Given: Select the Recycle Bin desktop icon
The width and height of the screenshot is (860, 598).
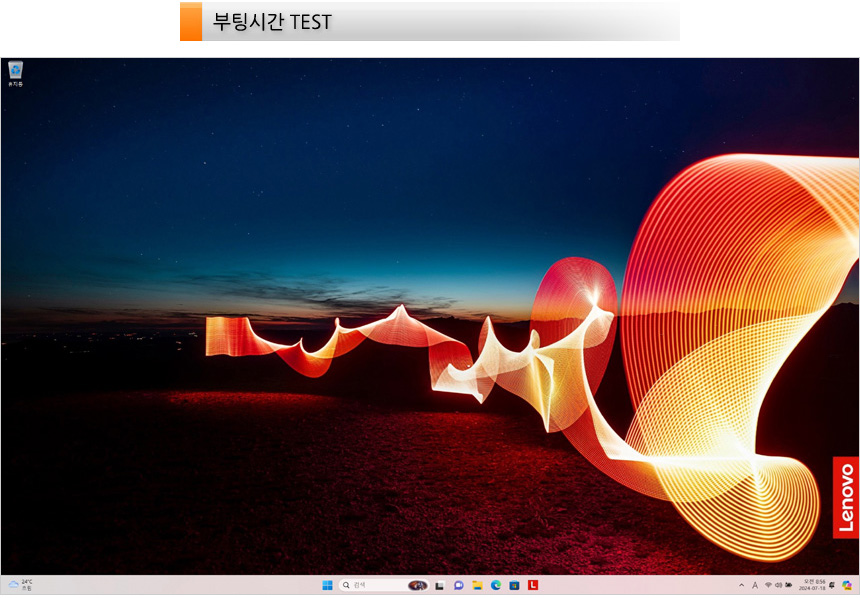Looking at the screenshot, I should pos(15,72).
